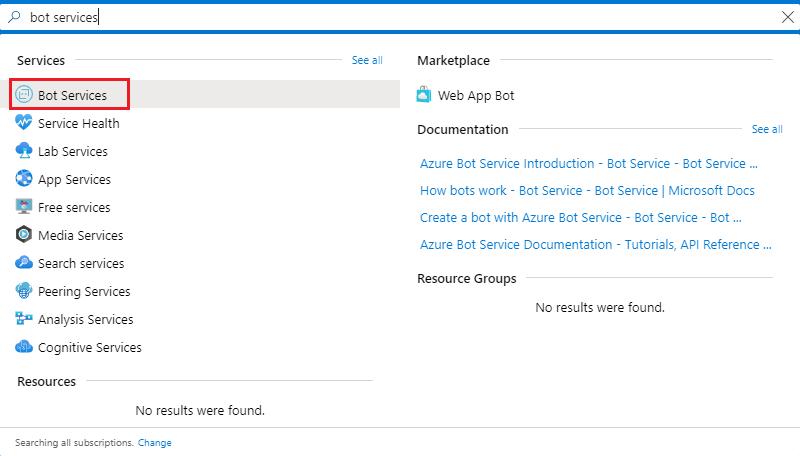
Task: Open the Free services icon
Action: 25,207
